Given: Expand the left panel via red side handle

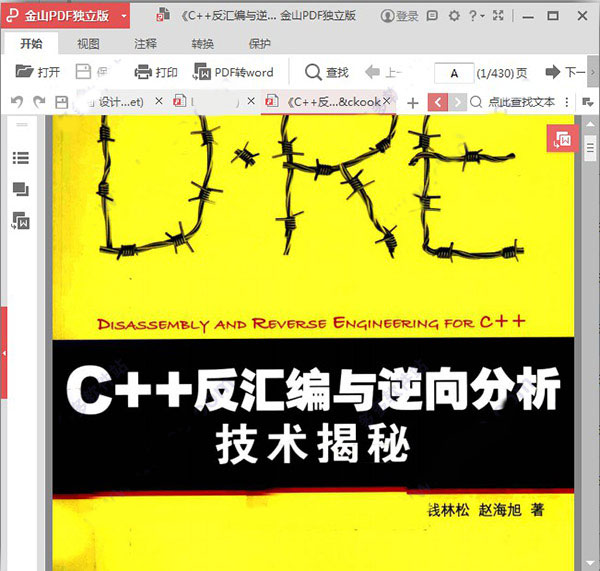Looking at the screenshot, I should click(x=4, y=352).
